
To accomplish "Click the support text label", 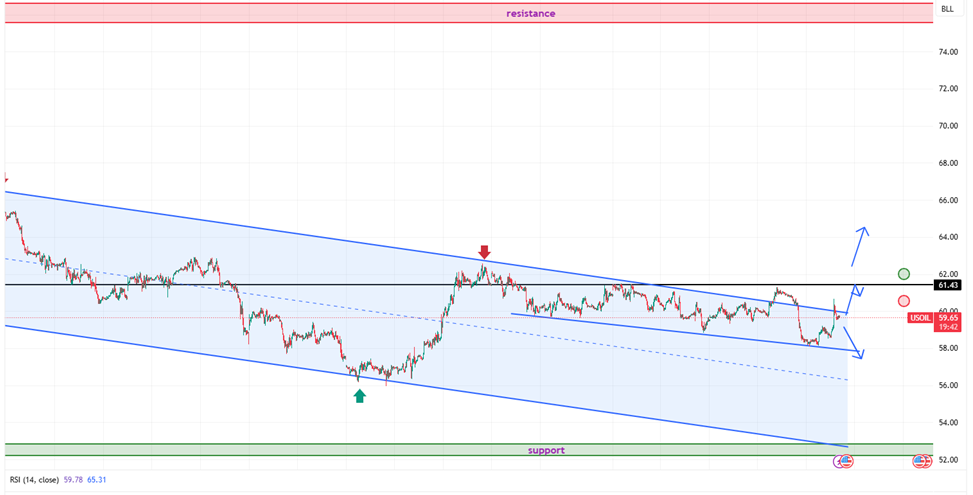I will tap(547, 450).
